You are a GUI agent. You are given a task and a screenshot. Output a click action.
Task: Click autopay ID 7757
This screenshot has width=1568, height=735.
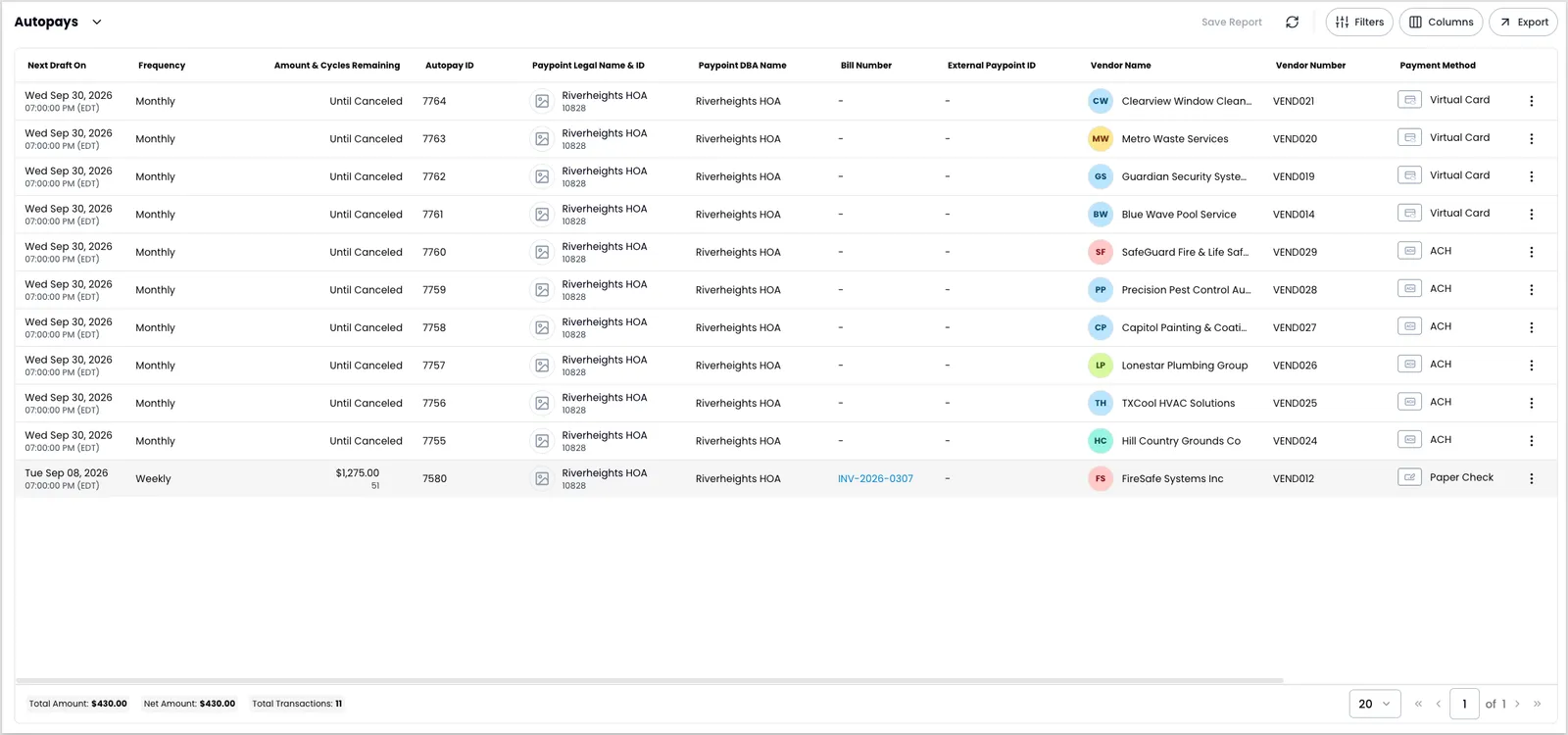tap(434, 366)
